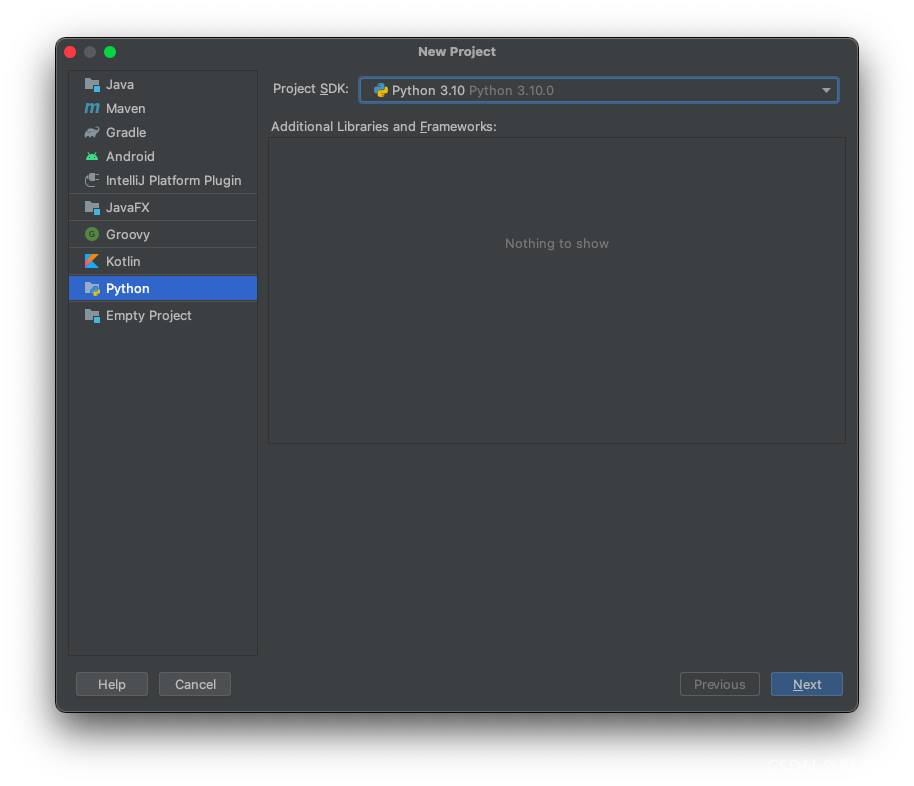Click the 'Nothing to show' frameworks panel
This screenshot has width=914, height=786.
tap(557, 290)
